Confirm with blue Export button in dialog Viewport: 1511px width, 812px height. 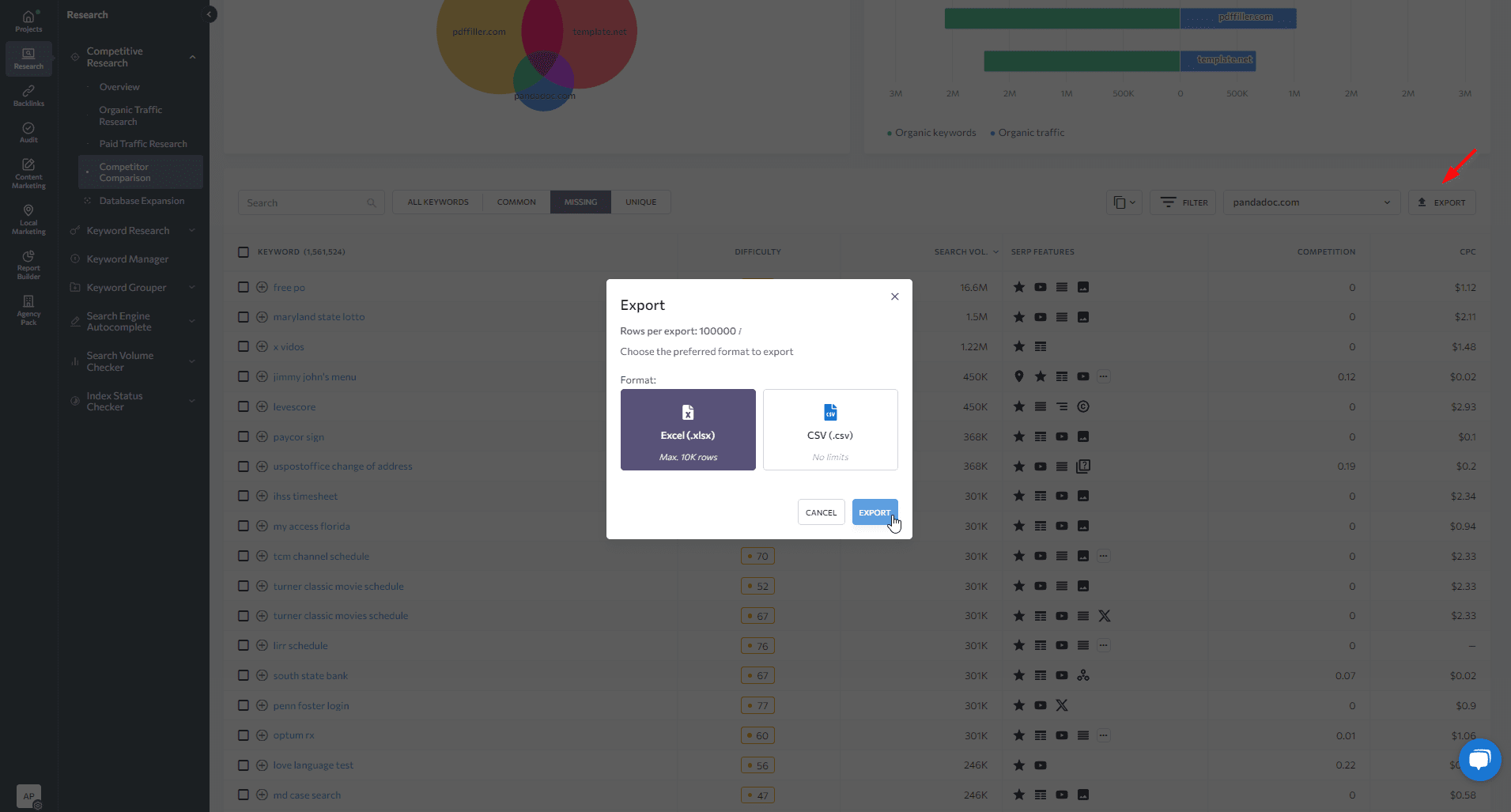[x=874, y=512]
